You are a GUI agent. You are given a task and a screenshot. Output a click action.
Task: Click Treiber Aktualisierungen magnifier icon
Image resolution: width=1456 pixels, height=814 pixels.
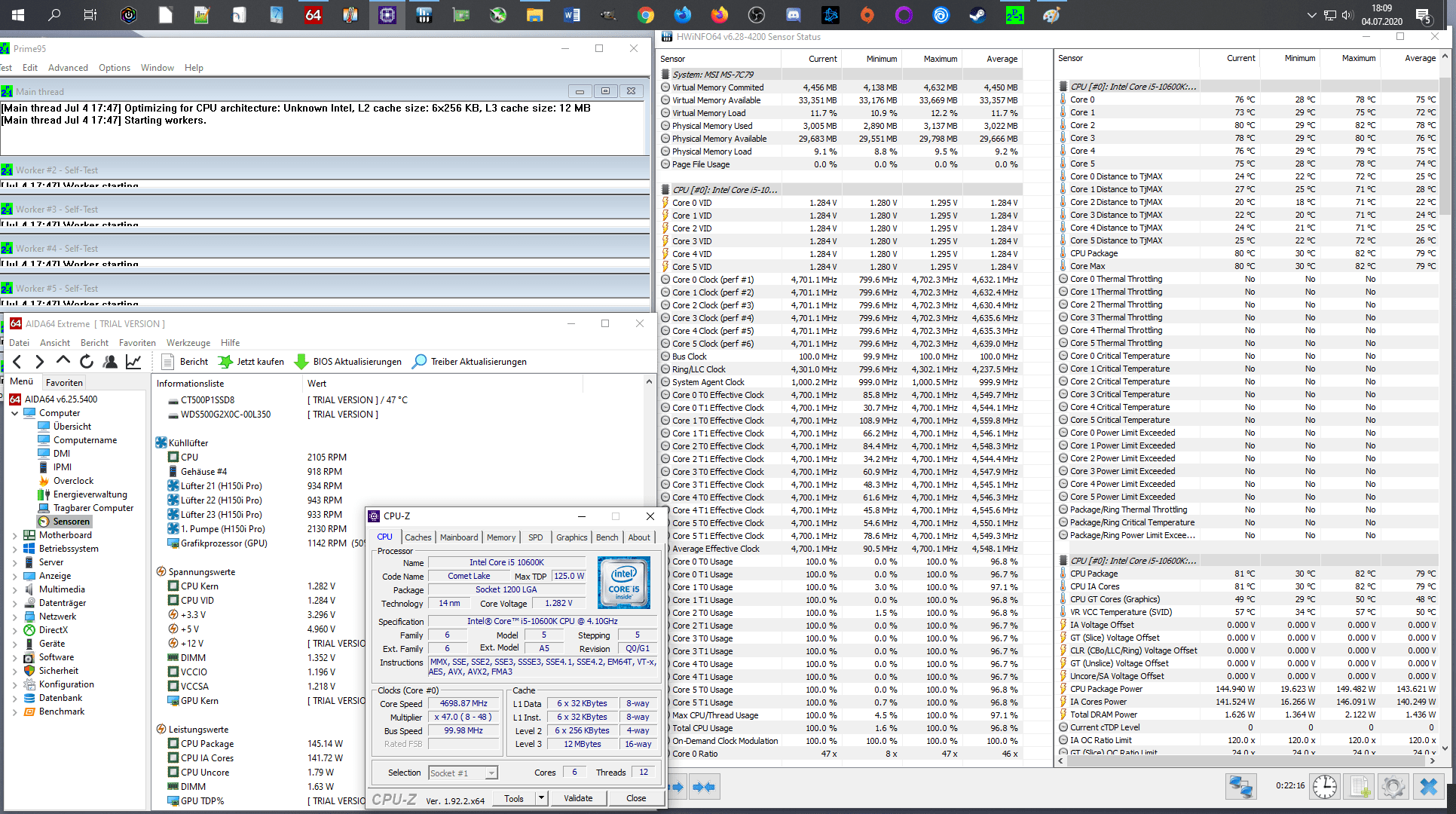(419, 362)
